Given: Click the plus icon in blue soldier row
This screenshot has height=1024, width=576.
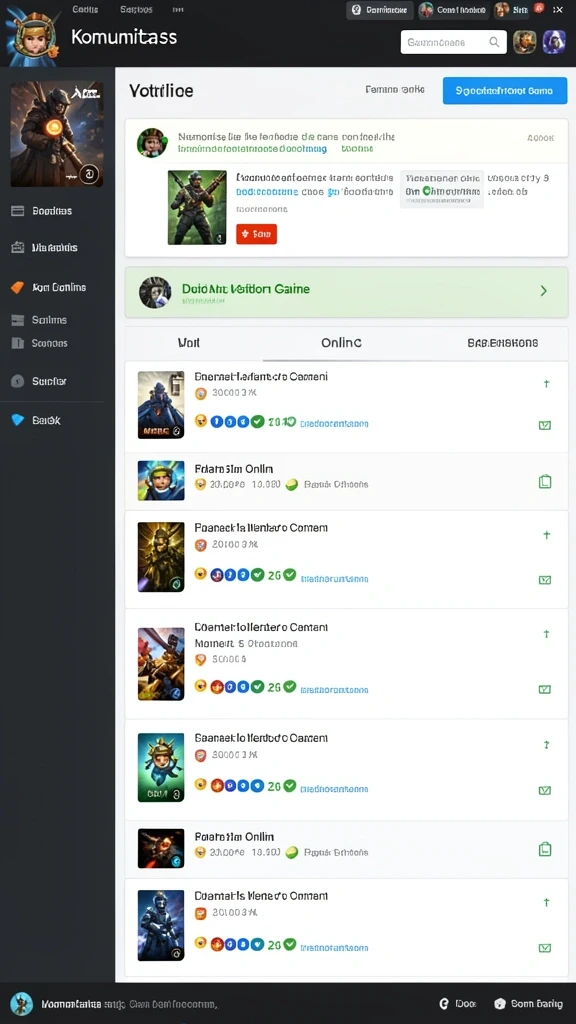Looking at the screenshot, I should point(547,903).
